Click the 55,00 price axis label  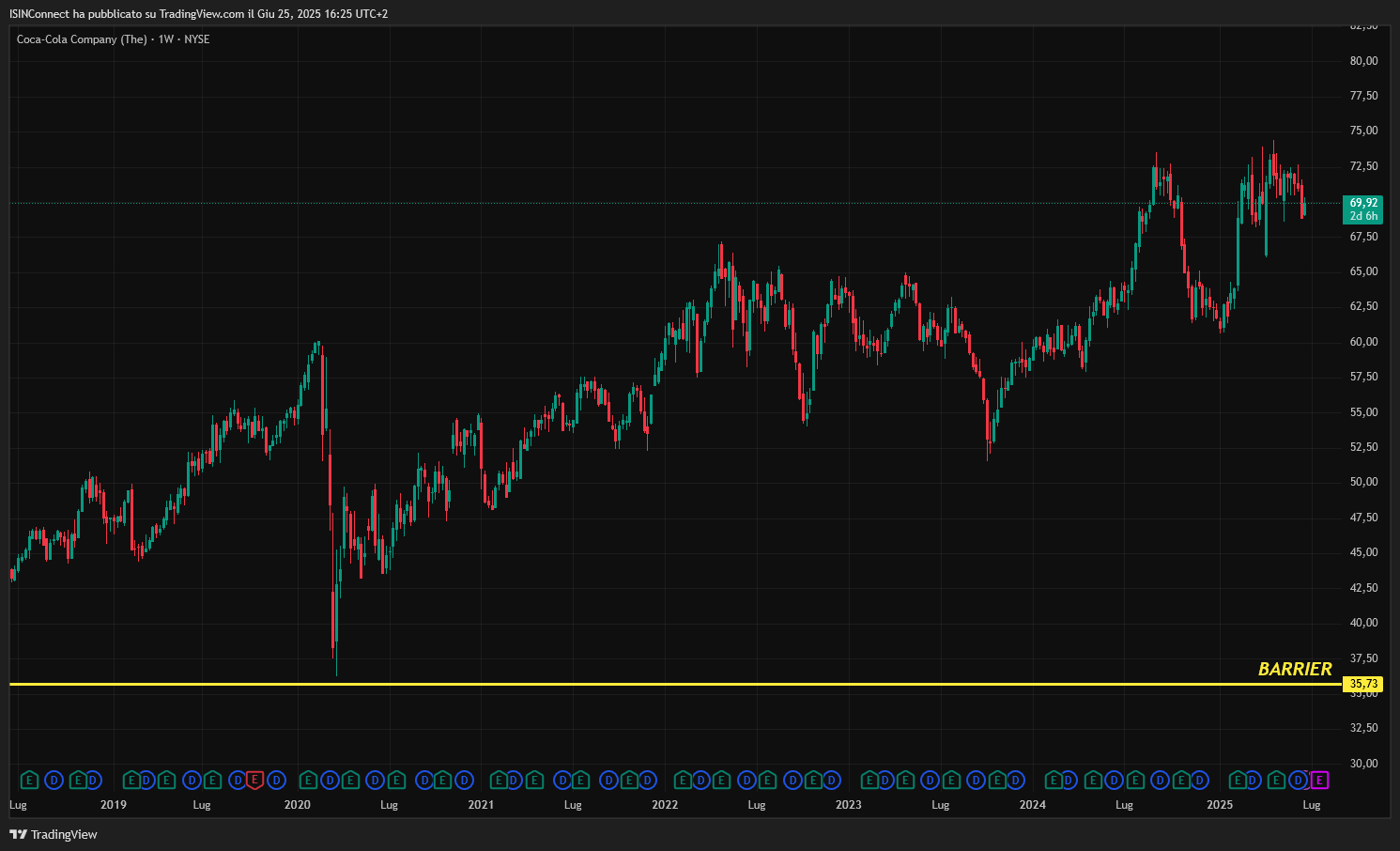[x=1363, y=412]
